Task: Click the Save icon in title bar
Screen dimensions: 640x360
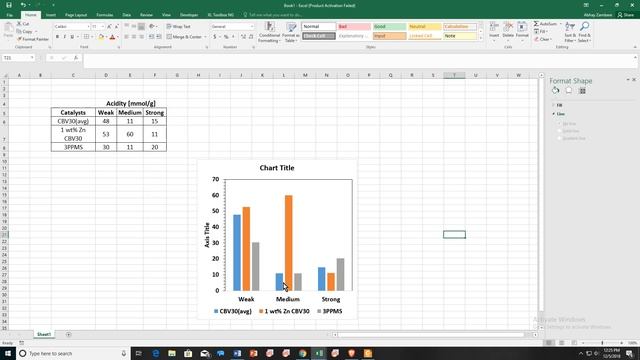Action: (x=9, y=5)
